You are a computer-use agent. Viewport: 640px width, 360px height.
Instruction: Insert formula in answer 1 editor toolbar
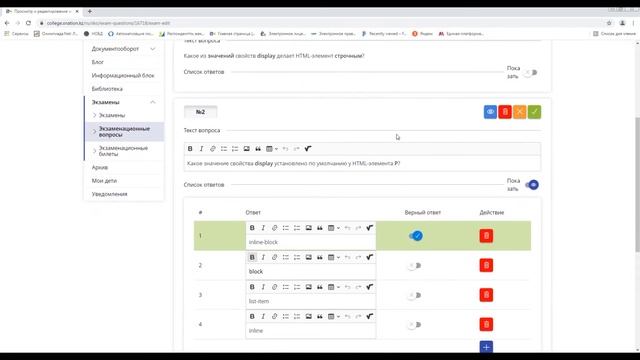click(x=370, y=228)
